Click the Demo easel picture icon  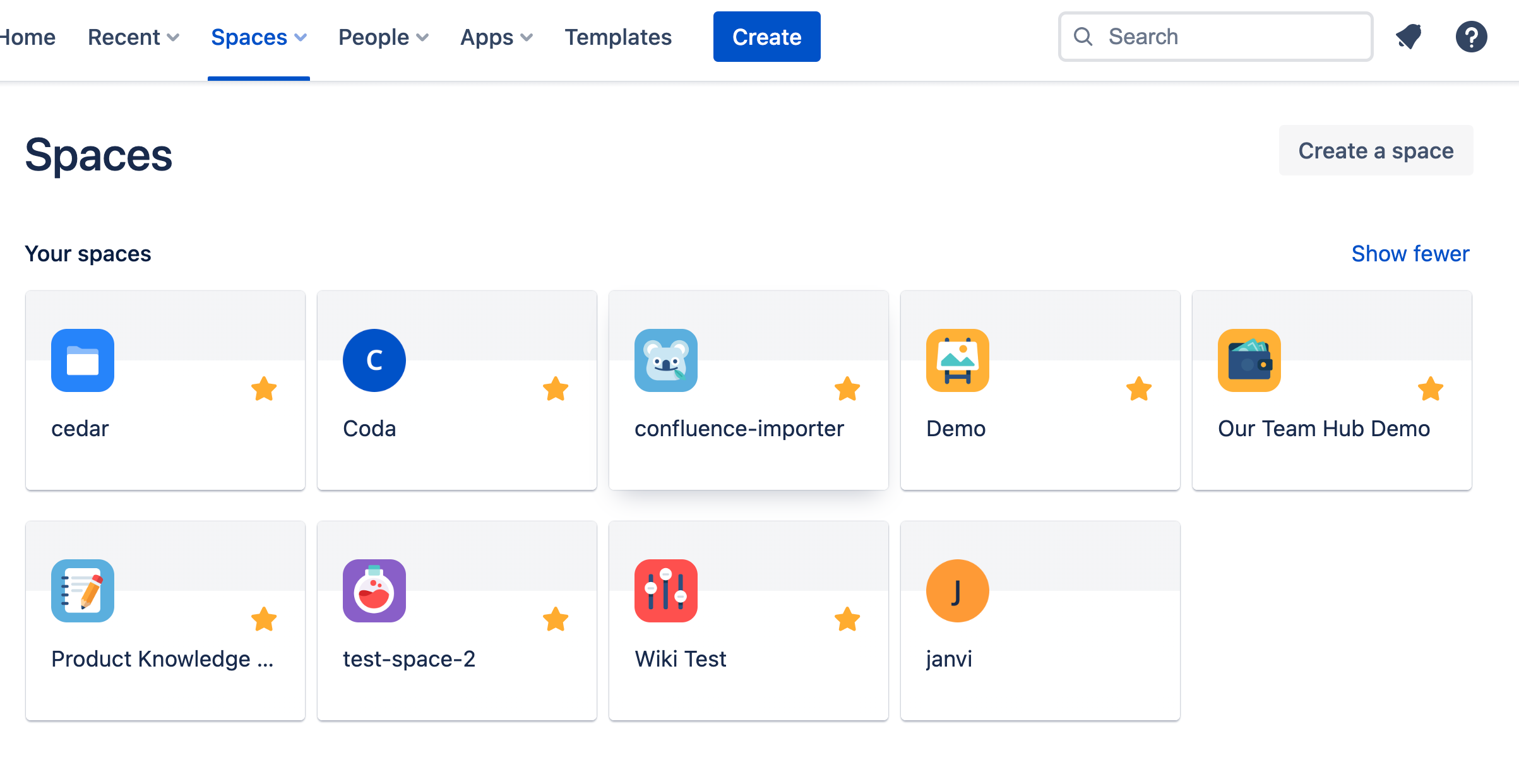[958, 360]
